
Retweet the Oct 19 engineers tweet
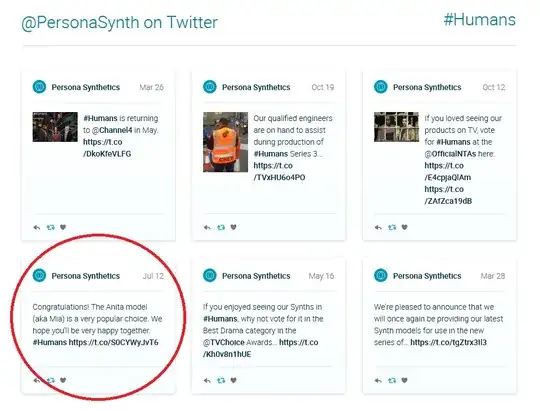click(221, 227)
